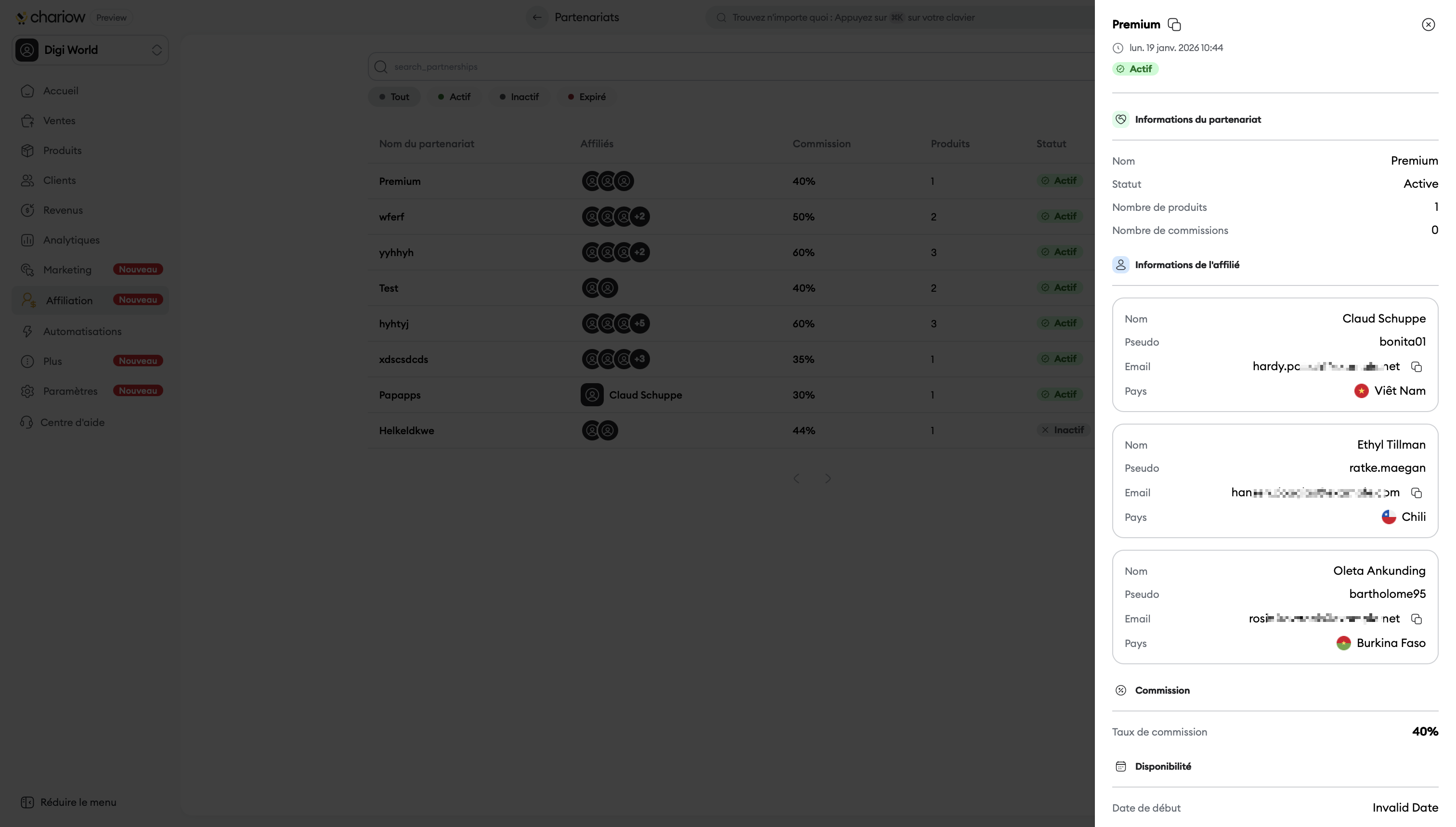Copy the Premium partnership name icon
Viewport: 1456px width, 827px height.
1174,25
